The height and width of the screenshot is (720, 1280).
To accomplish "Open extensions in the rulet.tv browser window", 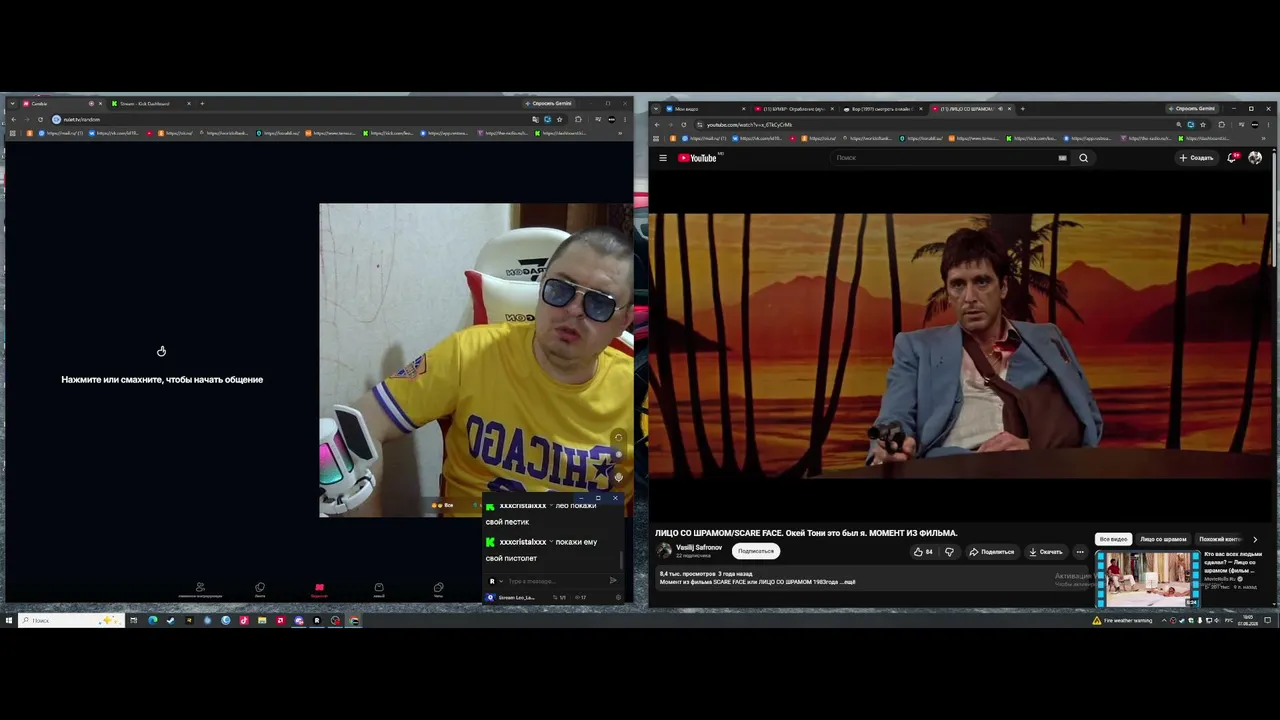I will pos(578,120).
